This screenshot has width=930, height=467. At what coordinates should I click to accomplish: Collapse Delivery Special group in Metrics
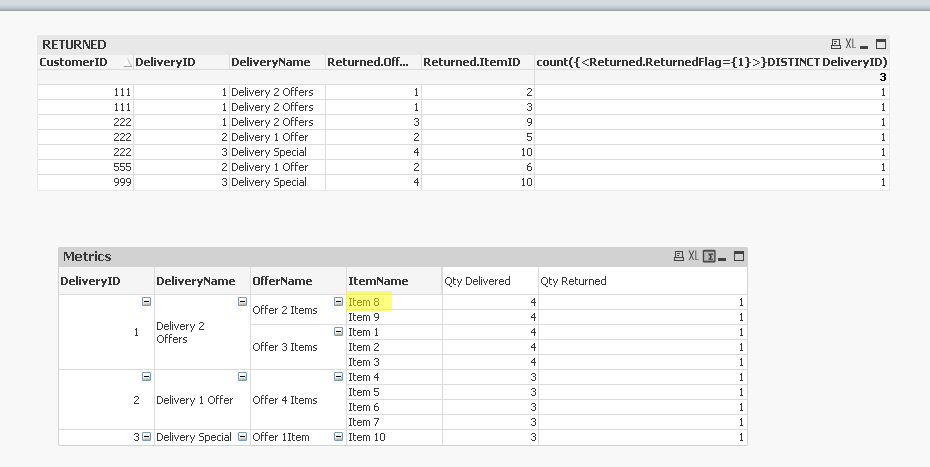242,437
